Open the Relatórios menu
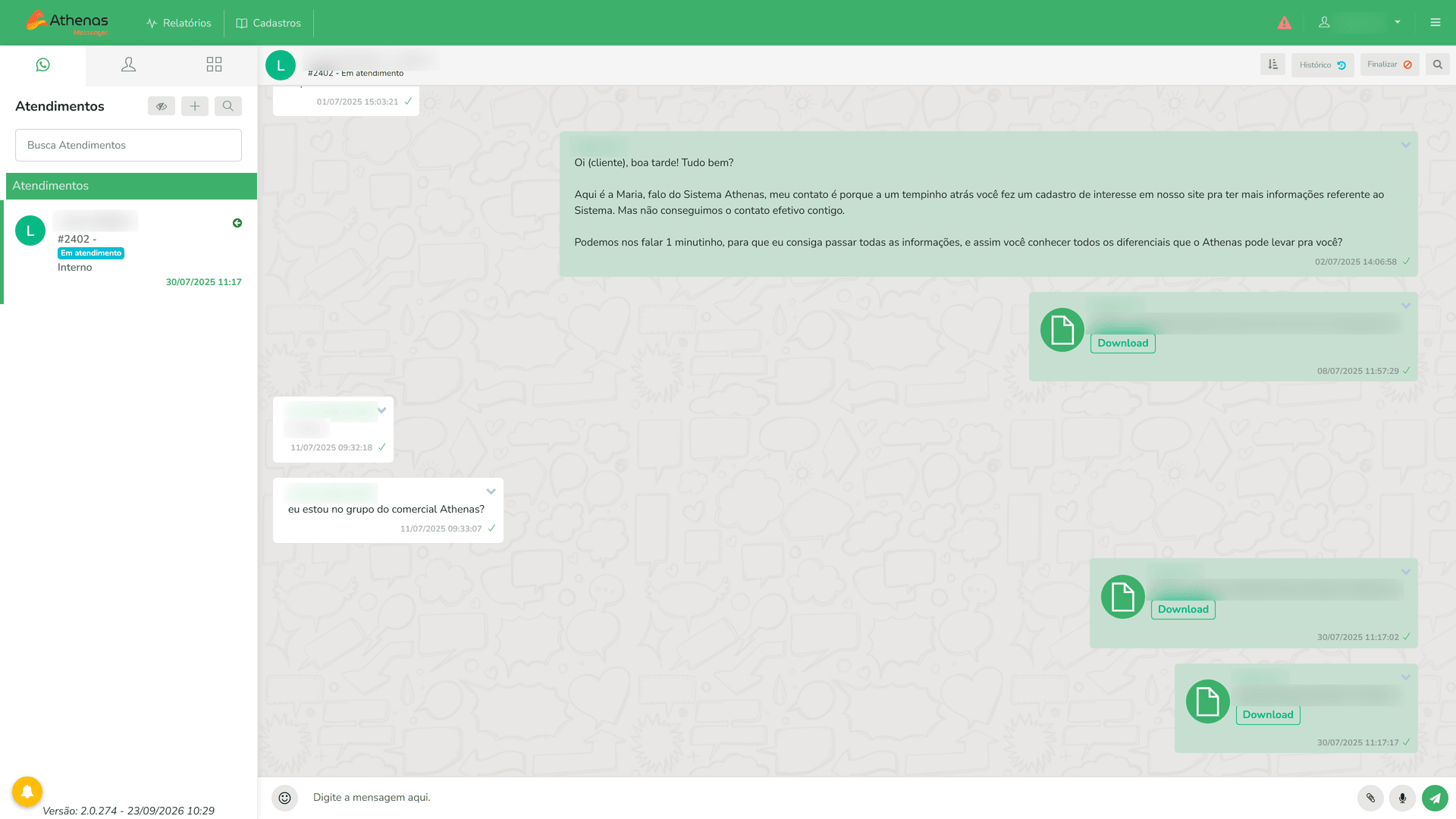The height and width of the screenshot is (819, 1456). tap(179, 23)
